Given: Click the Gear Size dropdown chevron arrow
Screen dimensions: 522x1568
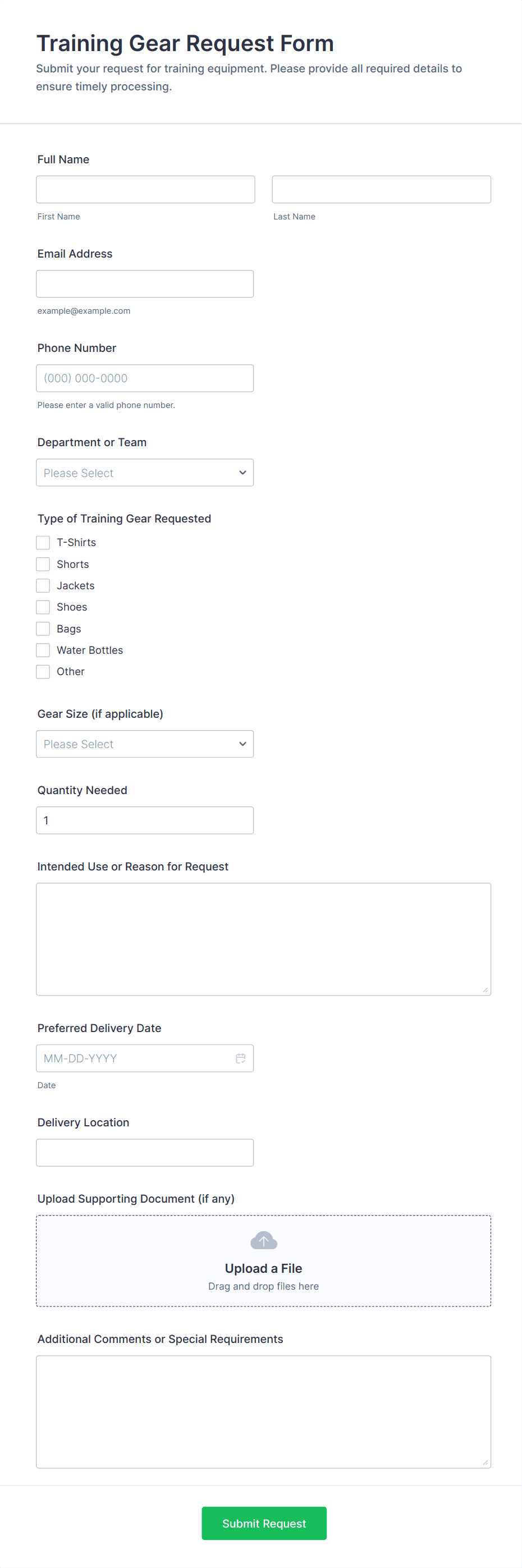Looking at the screenshot, I should click(x=242, y=744).
